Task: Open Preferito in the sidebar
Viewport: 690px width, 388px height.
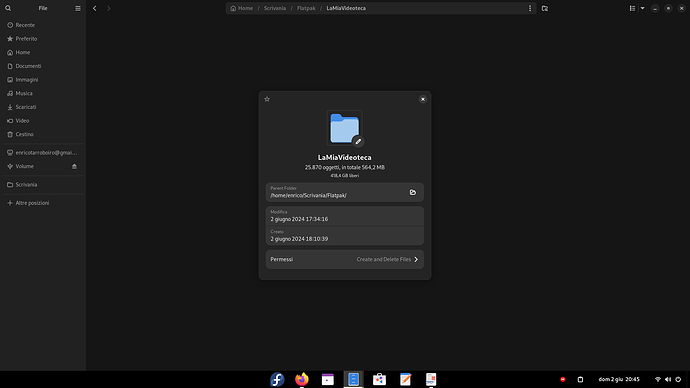Action: (43, 39)
